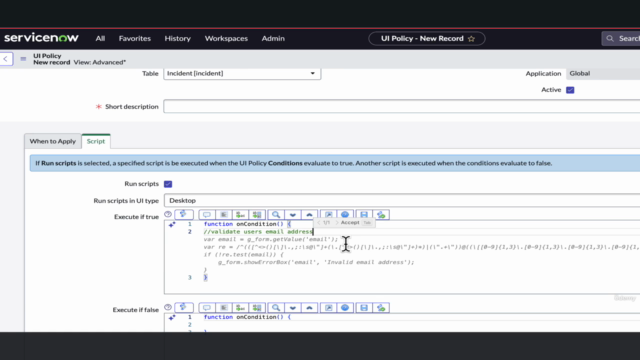Focus the Short description input field
The height and width of the screenshot is (360, 640).
coord(402,107)
